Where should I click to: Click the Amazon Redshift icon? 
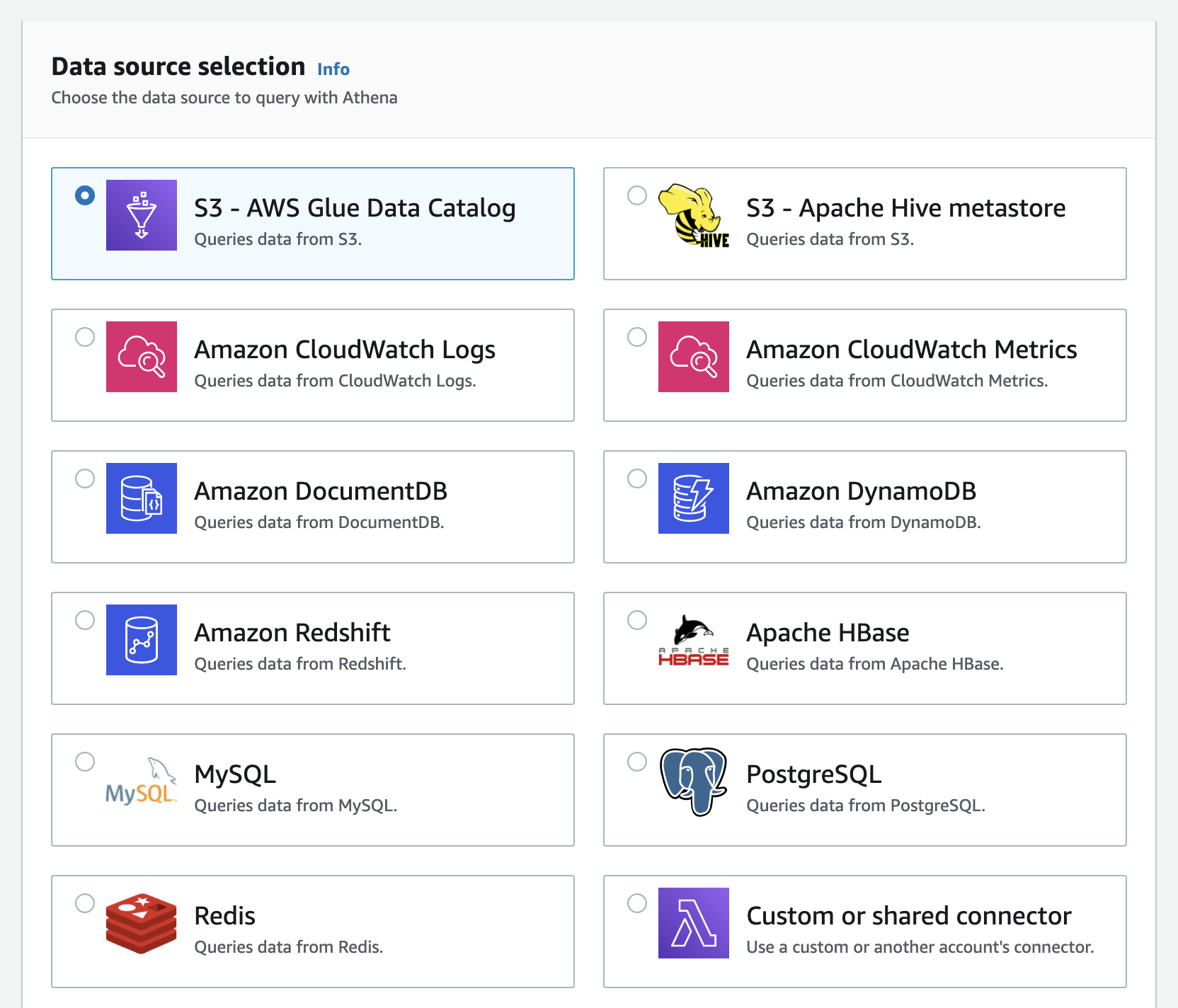point(142,640)
